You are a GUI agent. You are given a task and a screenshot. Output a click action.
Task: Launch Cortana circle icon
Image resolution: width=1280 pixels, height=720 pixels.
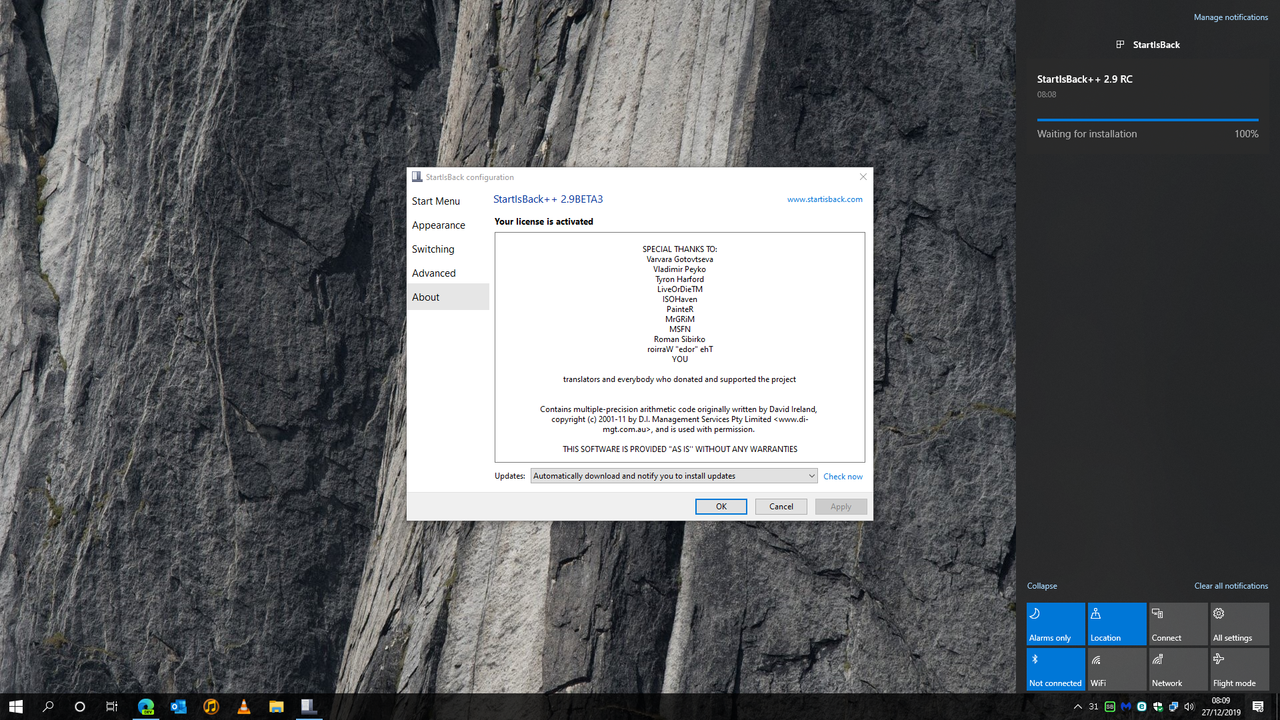pyautogui.click(x=80, y=706)
